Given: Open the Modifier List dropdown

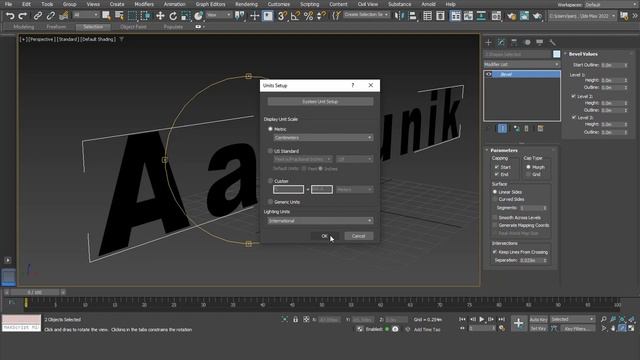Looking at the screenshot, I should 522,64.
